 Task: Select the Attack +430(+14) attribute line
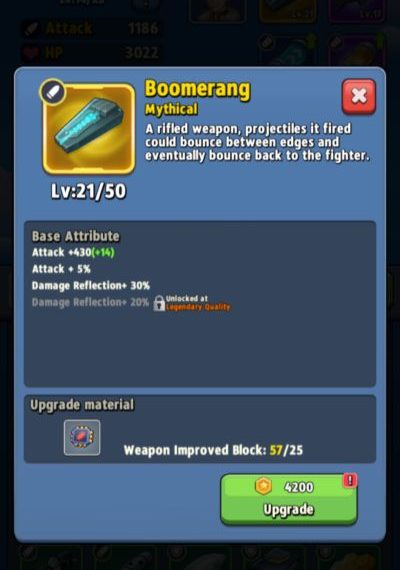pyautogui.click(x=73, y=252)
